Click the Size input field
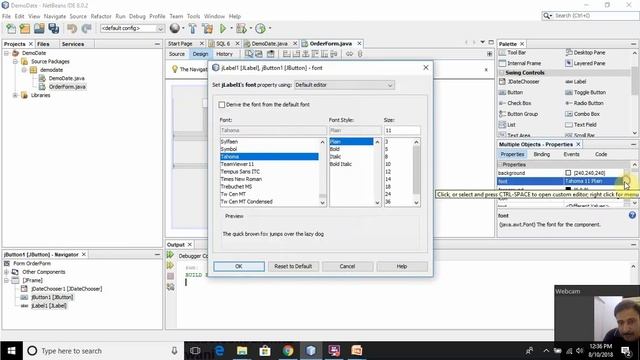The height and width of the screenshot is (360, 640). click(x=402, y=131)
